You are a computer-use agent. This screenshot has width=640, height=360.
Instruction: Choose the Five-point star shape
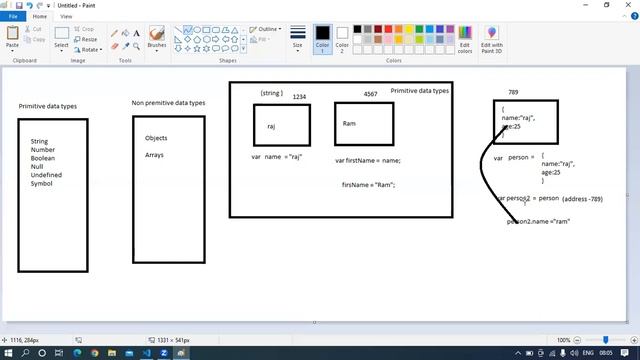[197, 49]
